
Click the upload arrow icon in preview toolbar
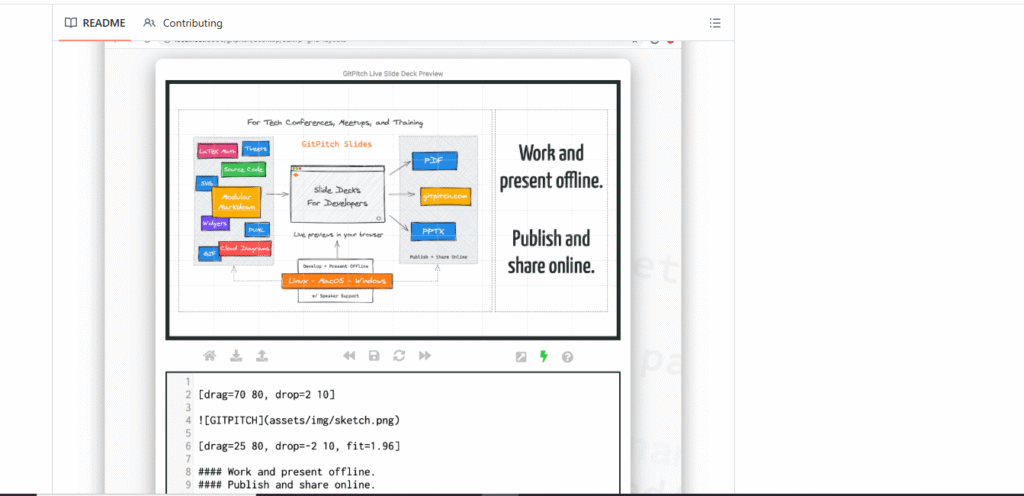(x=262, y=356)
